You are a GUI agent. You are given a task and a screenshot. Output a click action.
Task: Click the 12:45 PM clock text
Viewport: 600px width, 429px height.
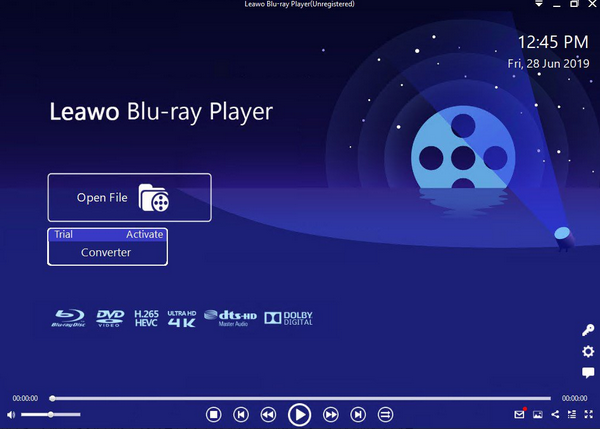click(553, 42)
